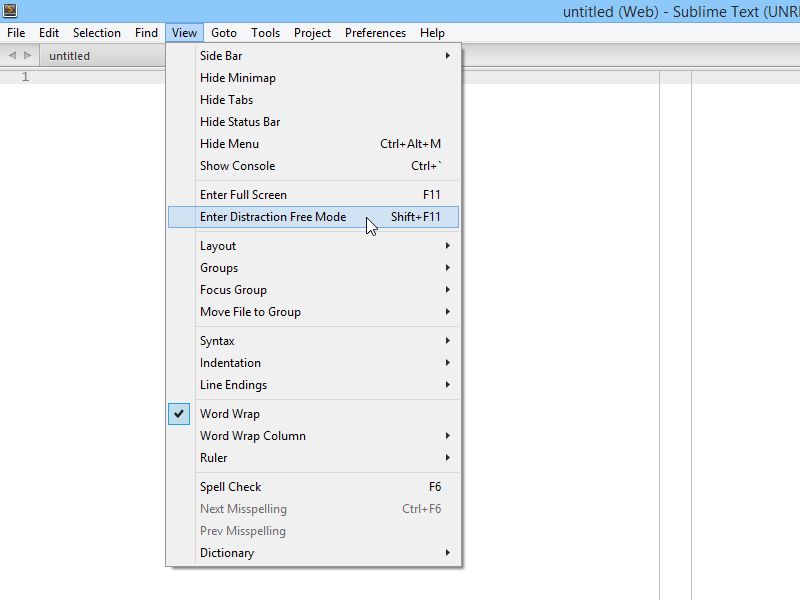Open the Goto menu

(x=224, y=33)
